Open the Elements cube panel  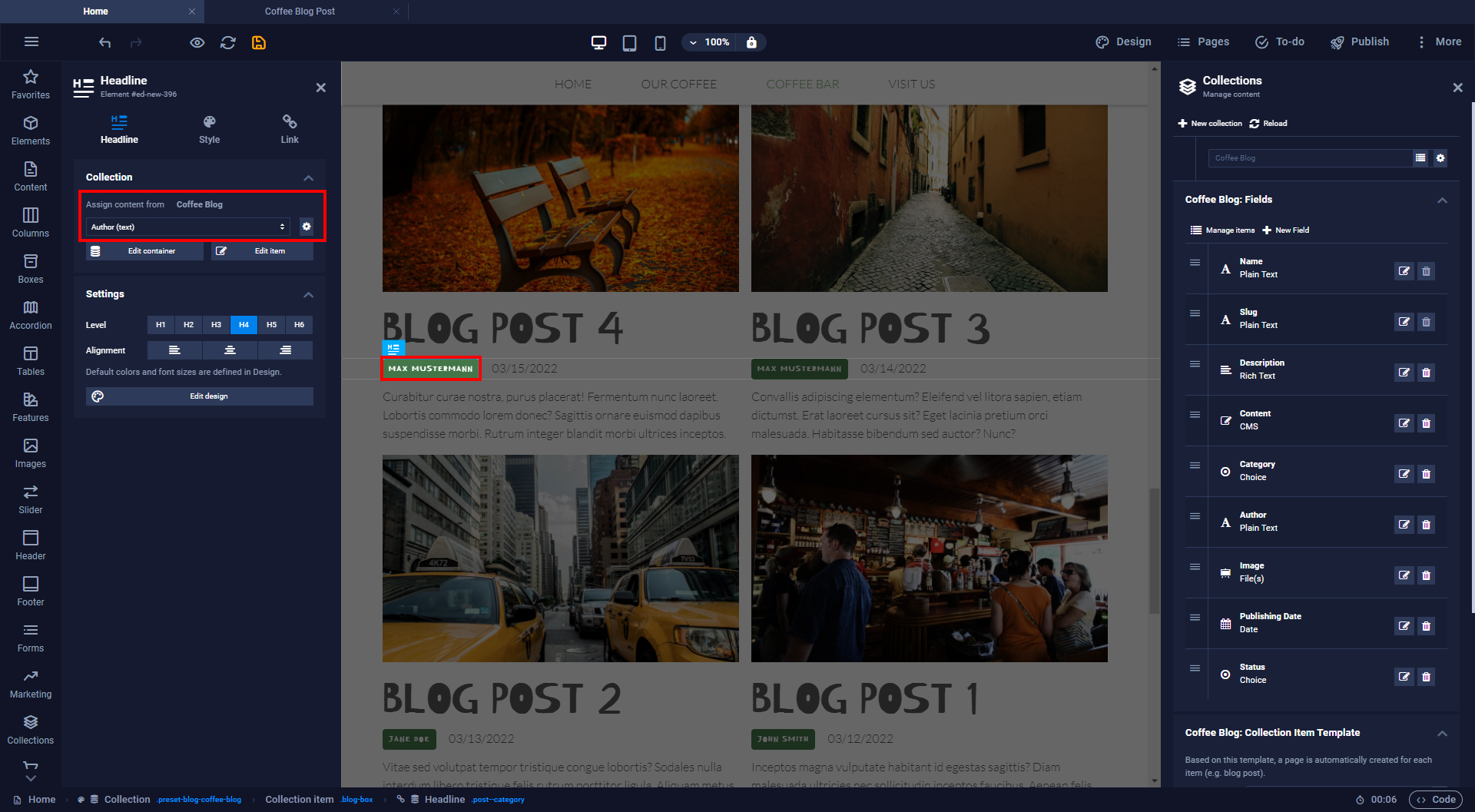[31, 130]
